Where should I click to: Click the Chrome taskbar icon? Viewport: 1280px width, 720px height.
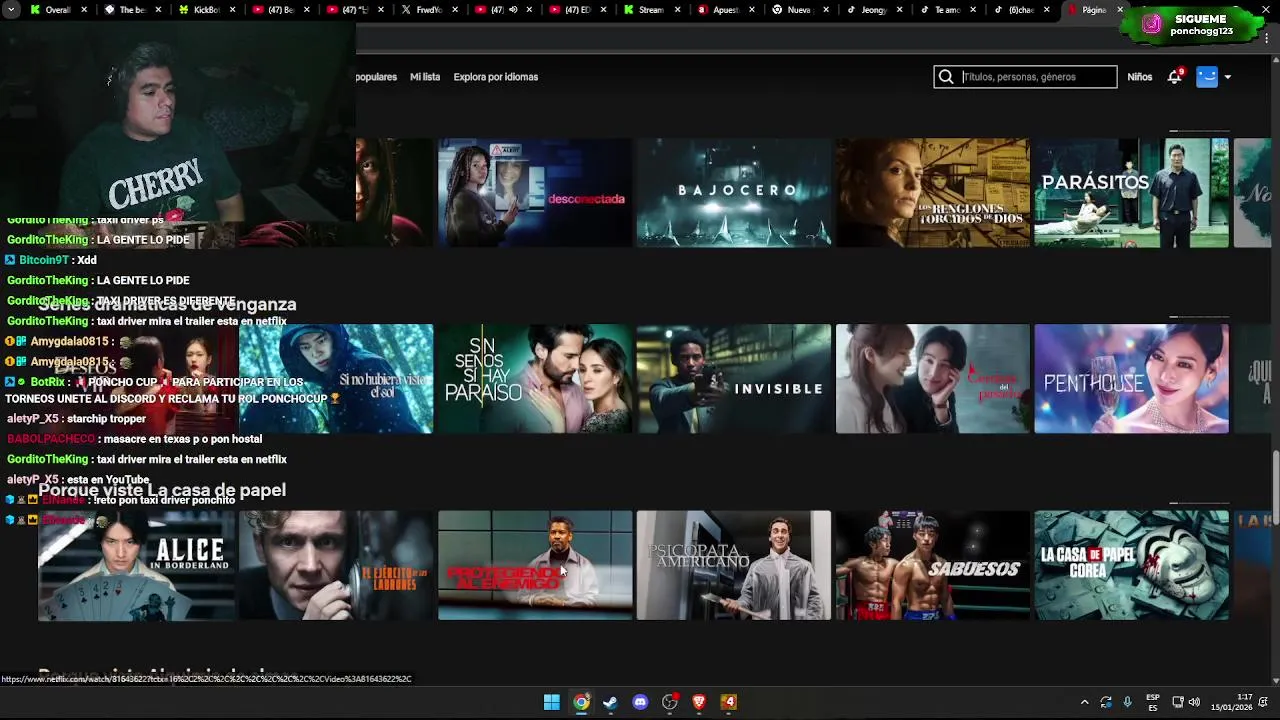[581, 702]
